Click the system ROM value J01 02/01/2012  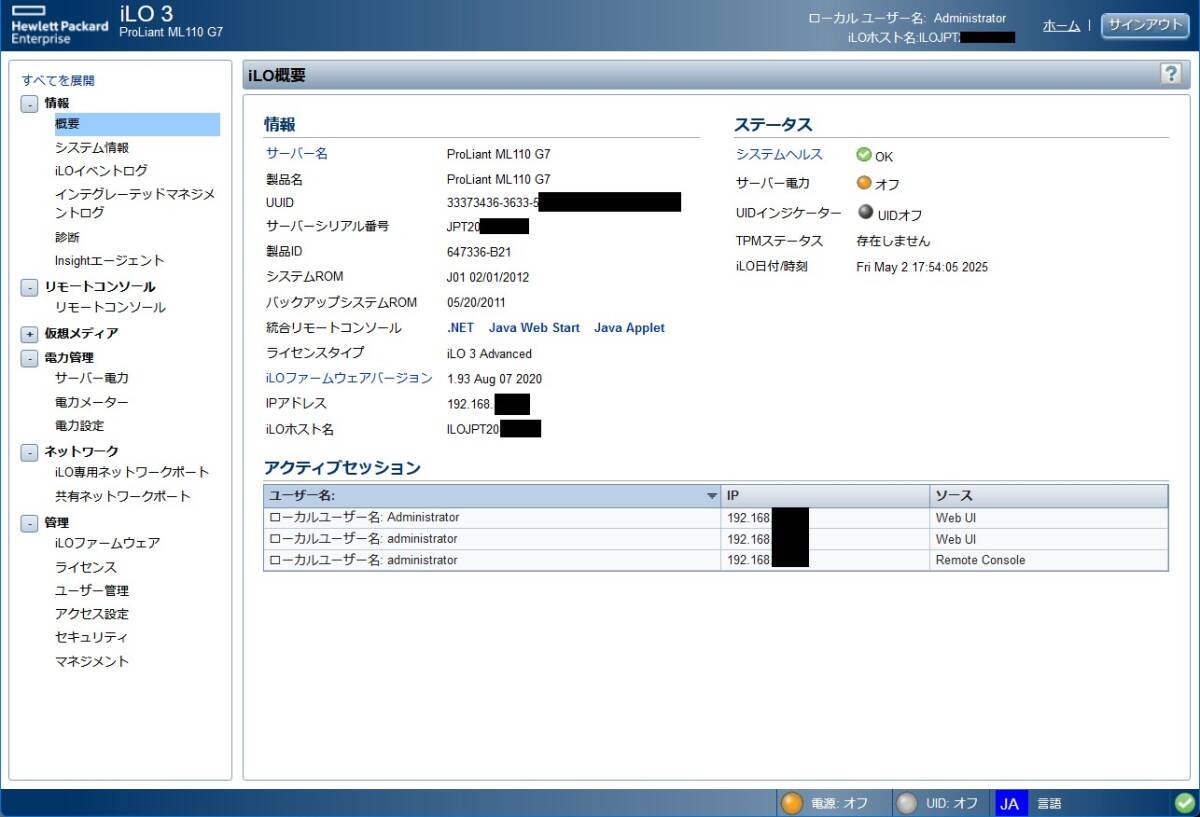pyautogui.click(x=488, y=277)
